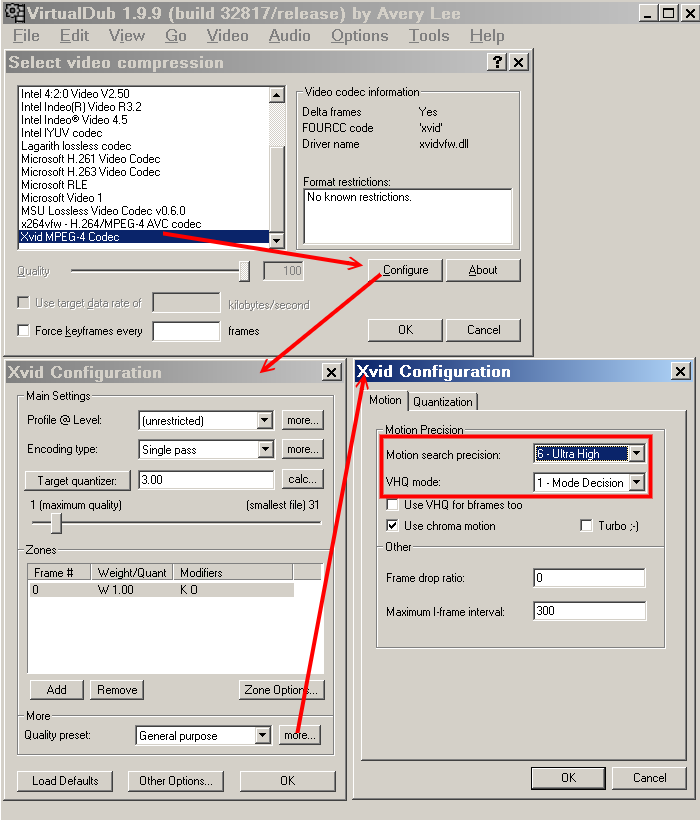Select Intel 4:2:0 Video V2.50
The width and height of the screenshot is (700, 820).
coord(144,94)
